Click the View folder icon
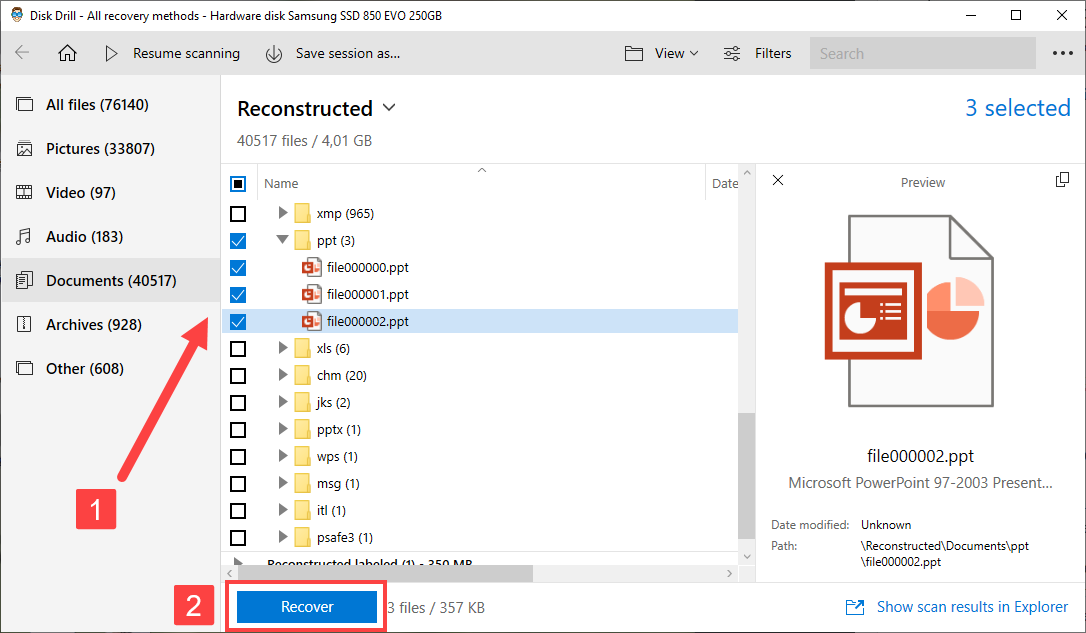Image resolution: width=1086 pixels, height=633 pixels. click(x=634, y=53)
